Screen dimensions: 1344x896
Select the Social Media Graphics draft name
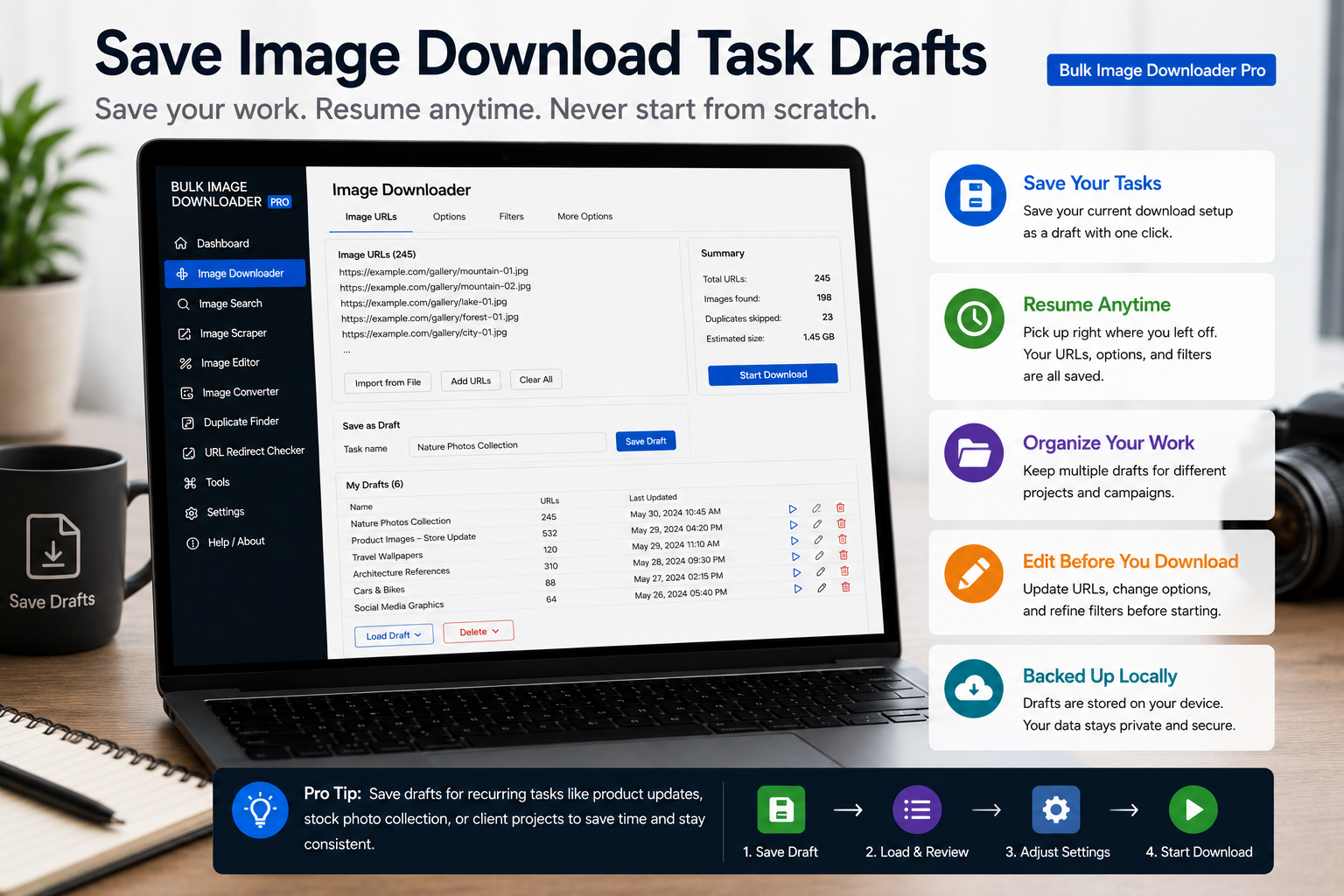click(x=399, y=606)
